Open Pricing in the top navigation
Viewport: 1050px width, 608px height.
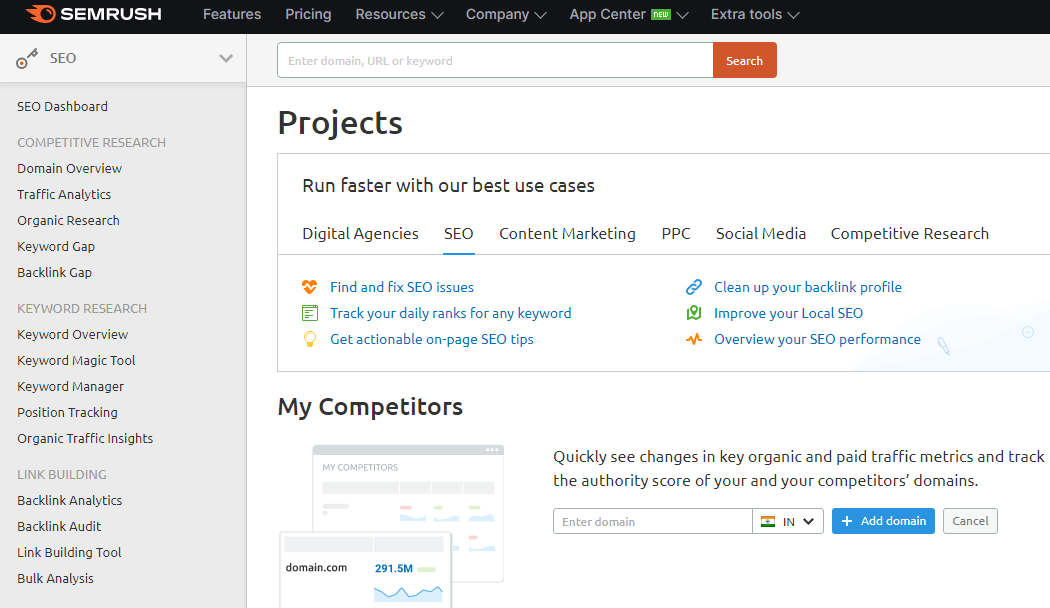point(308,14)
